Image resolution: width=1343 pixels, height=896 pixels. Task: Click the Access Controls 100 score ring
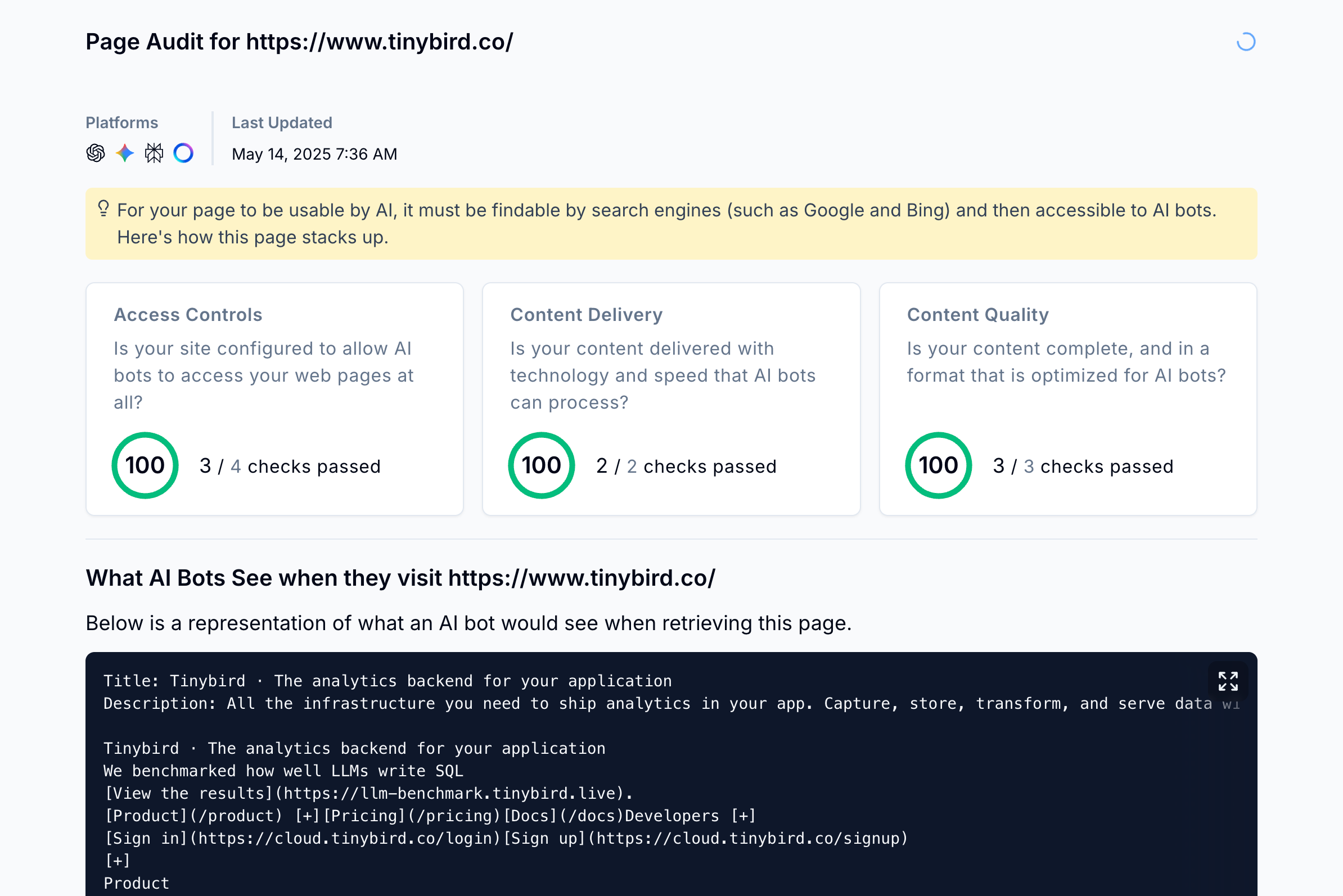145,465
